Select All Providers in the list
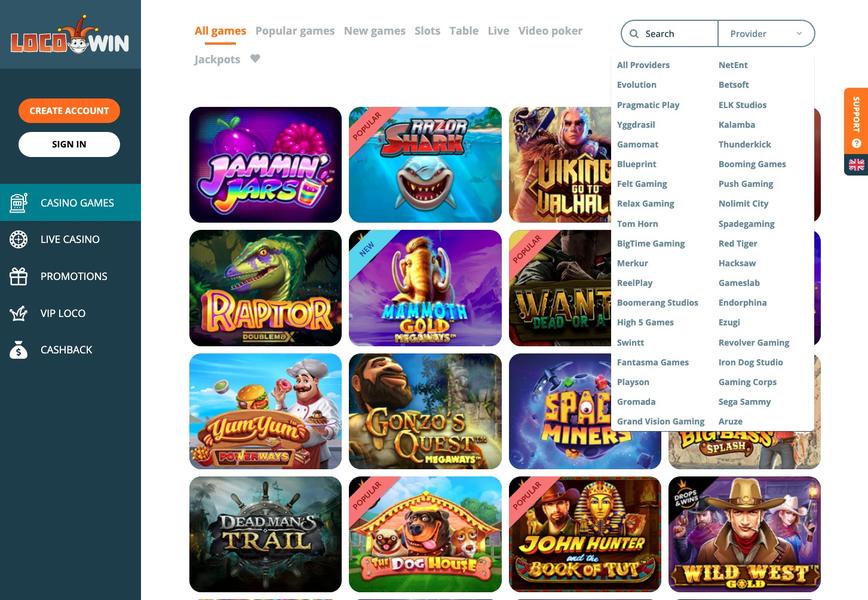The height and width of the screenshot is (600, 868). [x=643, y=65]
